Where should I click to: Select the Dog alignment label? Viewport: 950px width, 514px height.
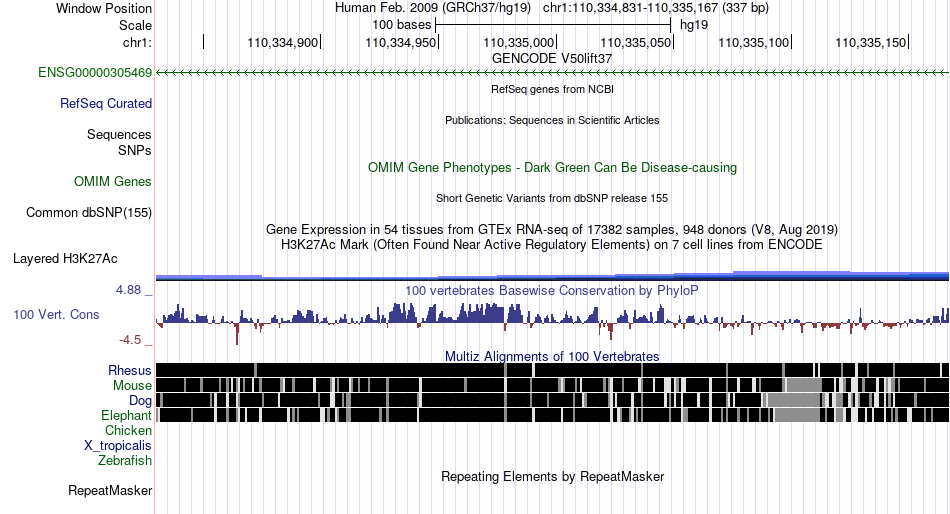tap(140, 401)
